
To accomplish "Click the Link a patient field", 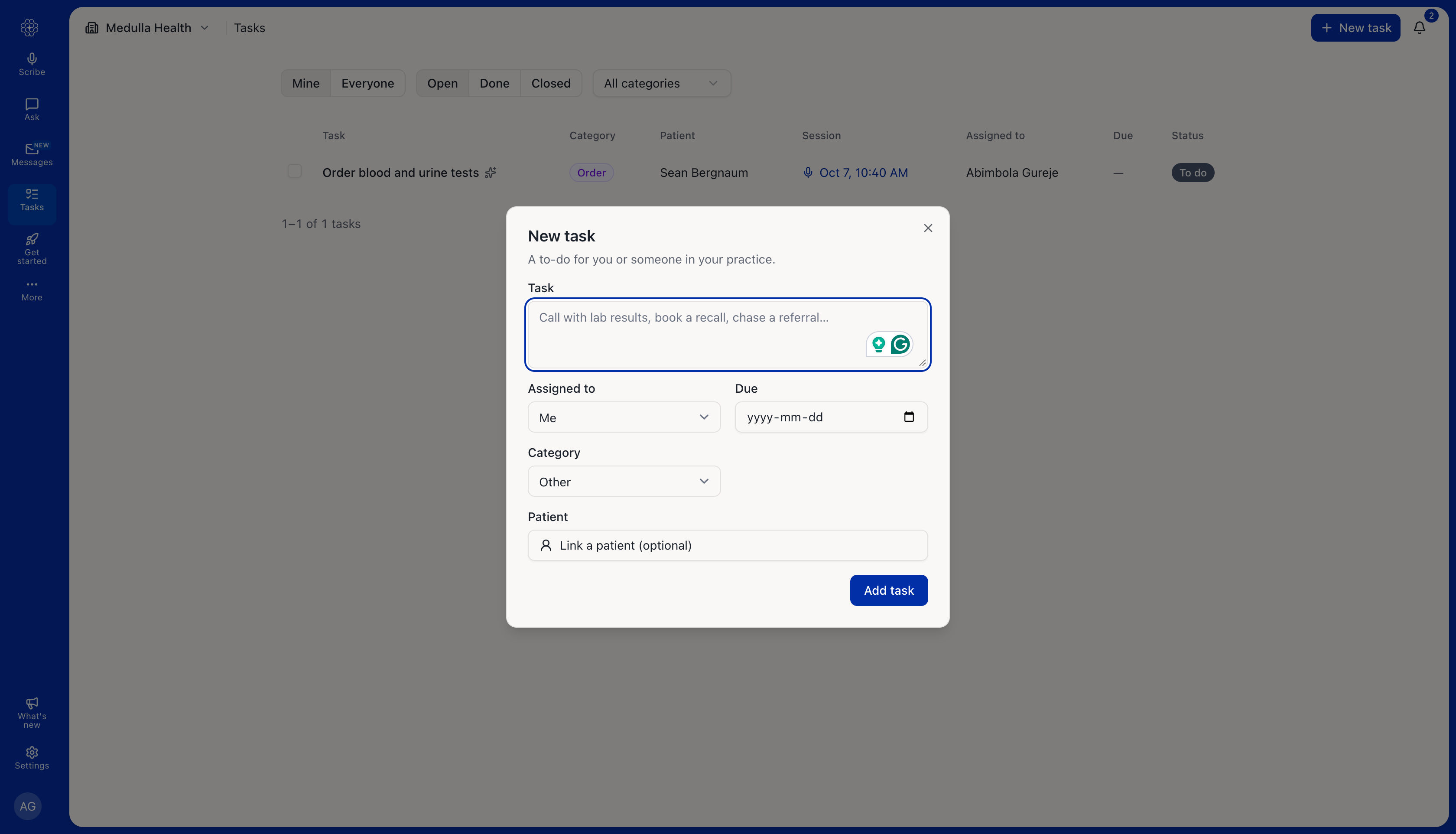I will click(x=727, y=545).
